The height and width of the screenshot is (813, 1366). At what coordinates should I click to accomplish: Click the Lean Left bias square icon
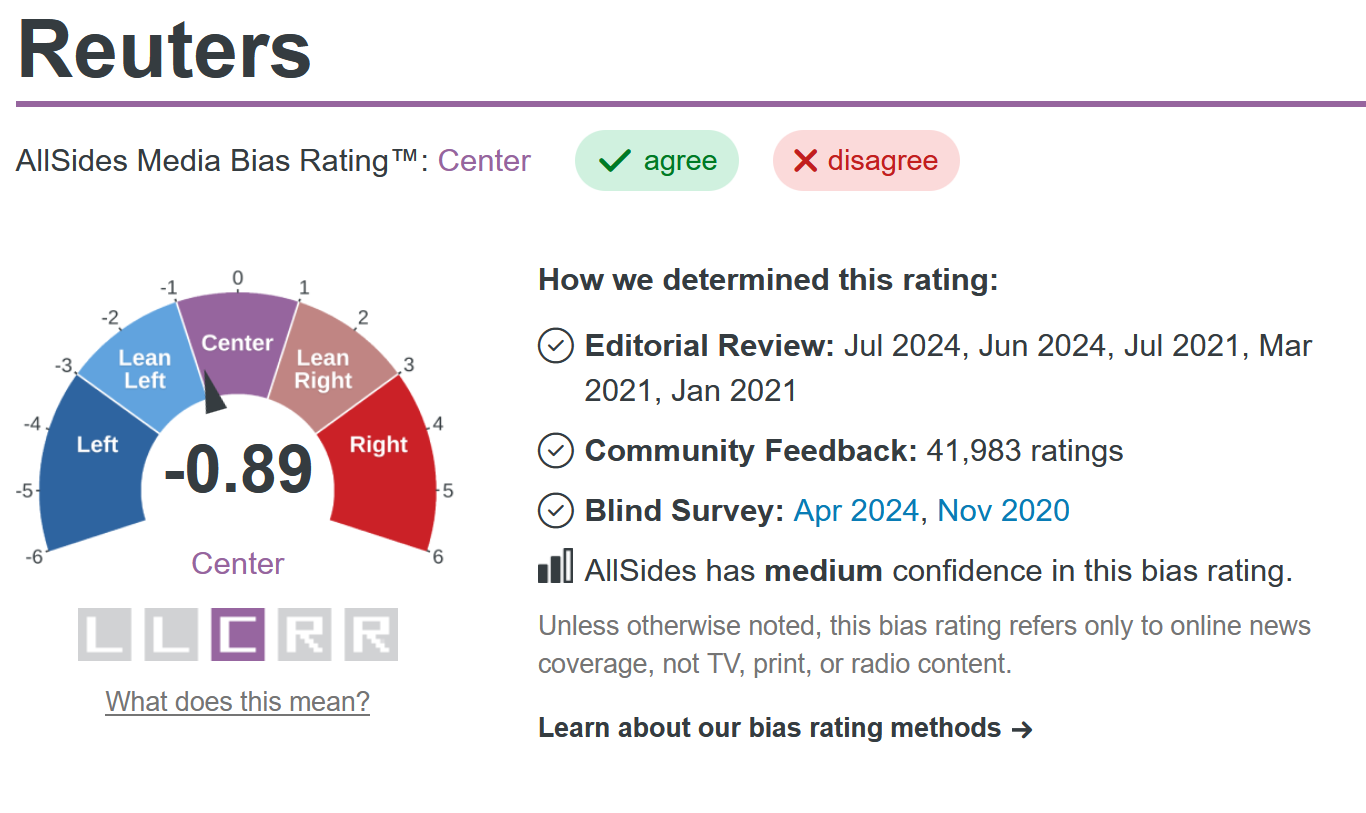(171, 635)
